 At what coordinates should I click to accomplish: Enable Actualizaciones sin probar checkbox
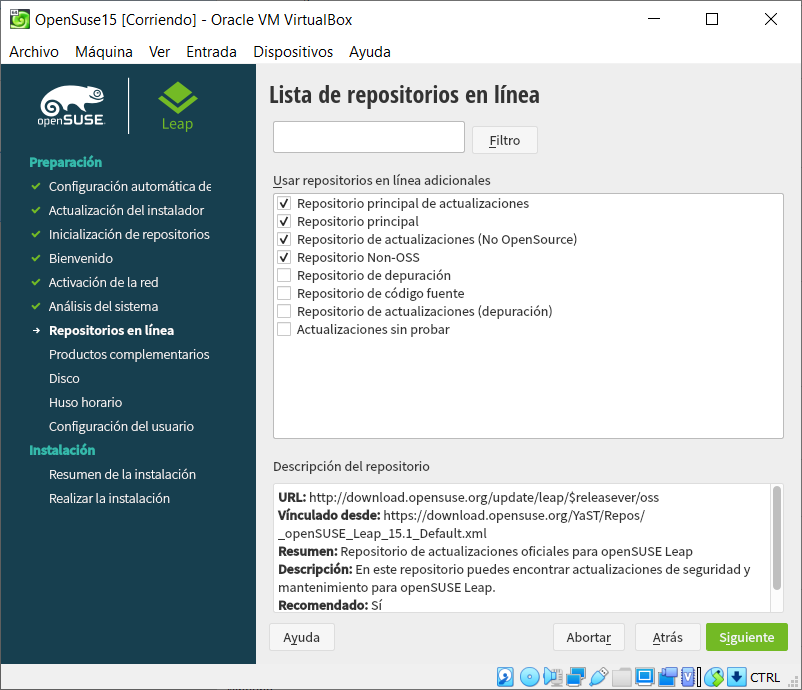(284, 329)
